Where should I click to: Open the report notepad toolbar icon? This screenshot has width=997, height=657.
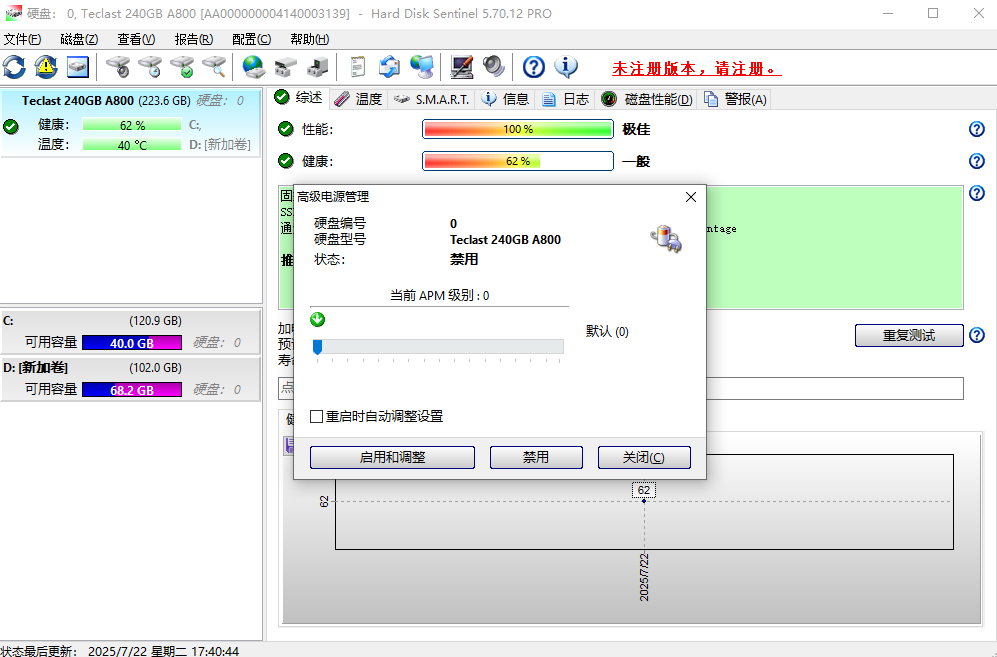pyautogui.click(x=357, y=67)
